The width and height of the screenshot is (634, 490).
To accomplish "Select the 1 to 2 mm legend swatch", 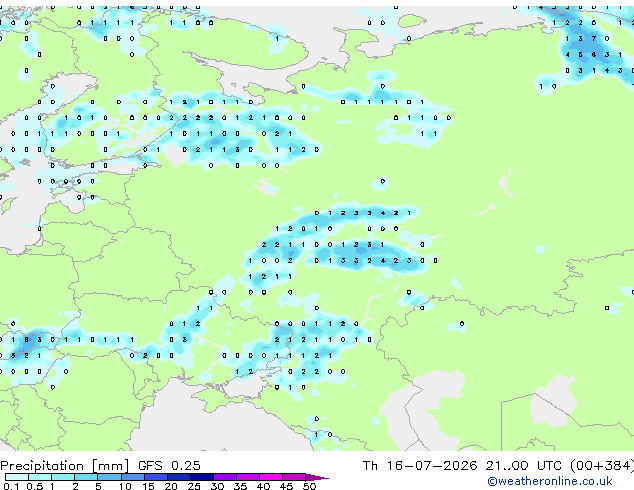I will (x=63, y=477).
